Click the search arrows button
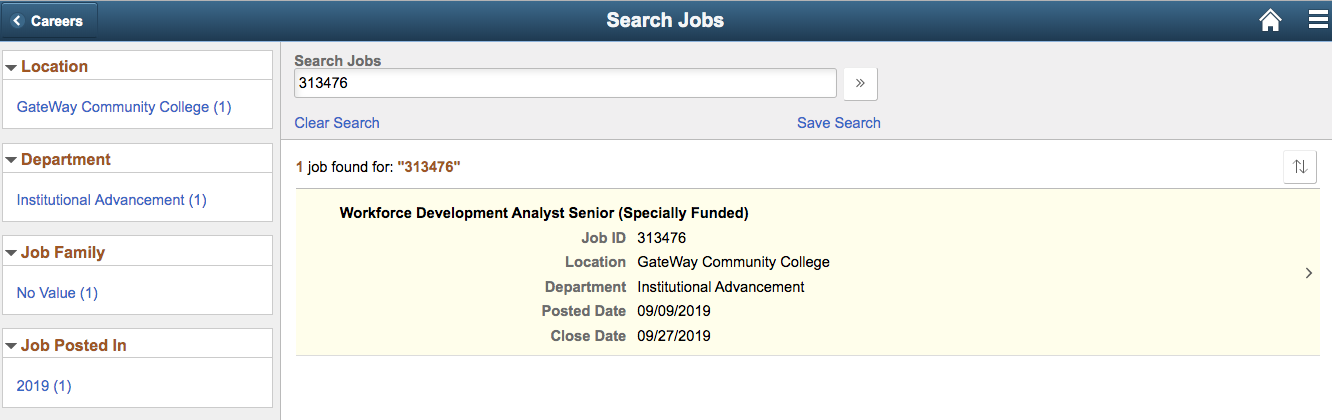The image size is (1332, 420). [x=860, y=84]
